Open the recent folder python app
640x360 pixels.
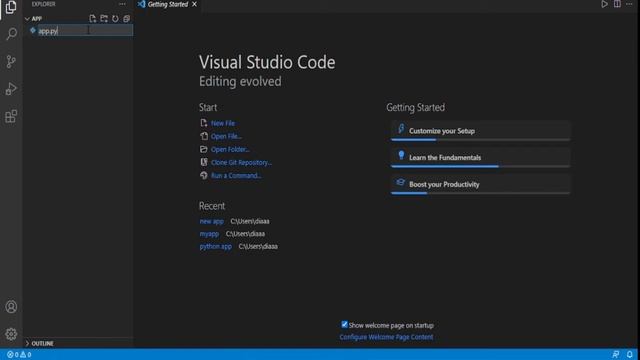coord(216,247)
